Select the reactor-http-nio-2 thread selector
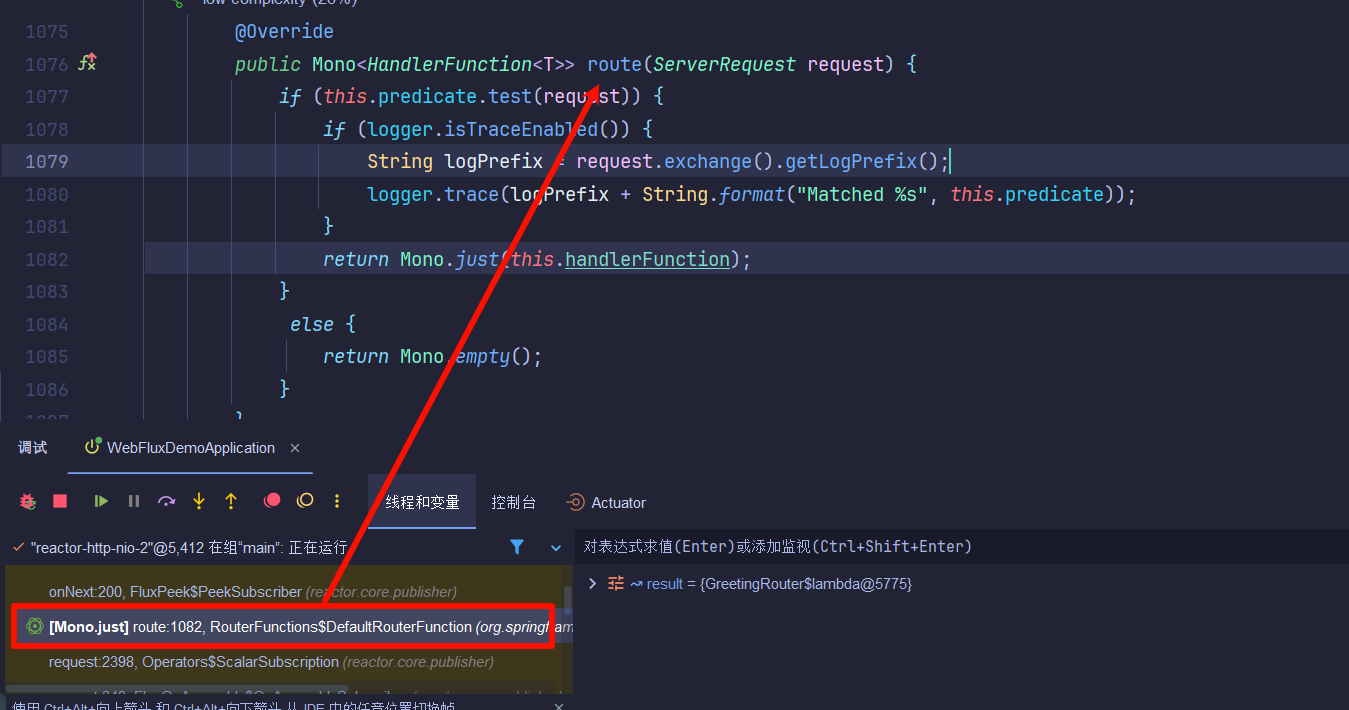The image size is (1349, 710). (x=189, y=547)
